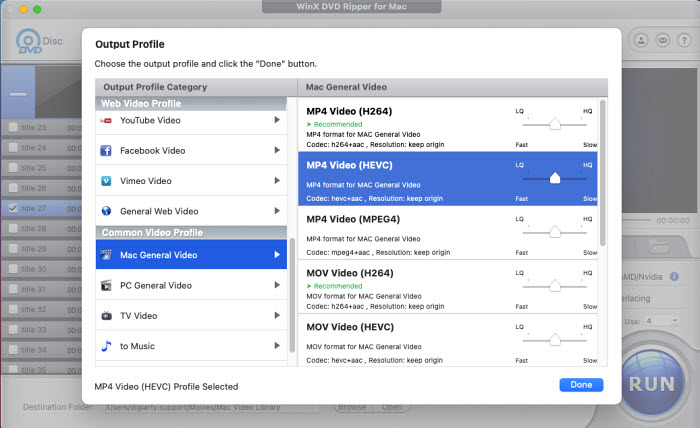Click the title 32 row text
This screenshot has width=700, height=428.
click(34, 309)
